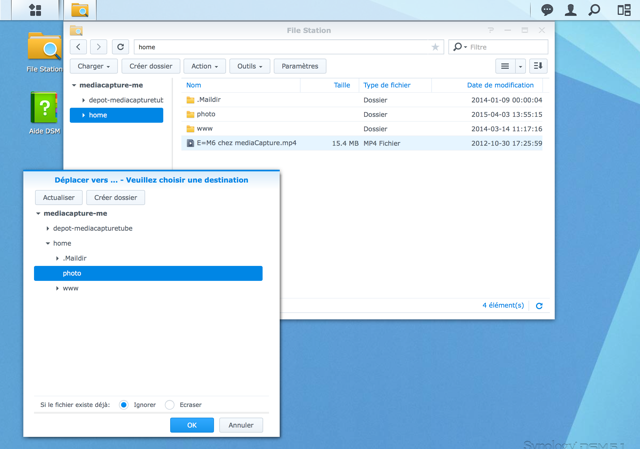Open the Outils dropdown menu
This screenshot has height=449, width=640.
250,66
